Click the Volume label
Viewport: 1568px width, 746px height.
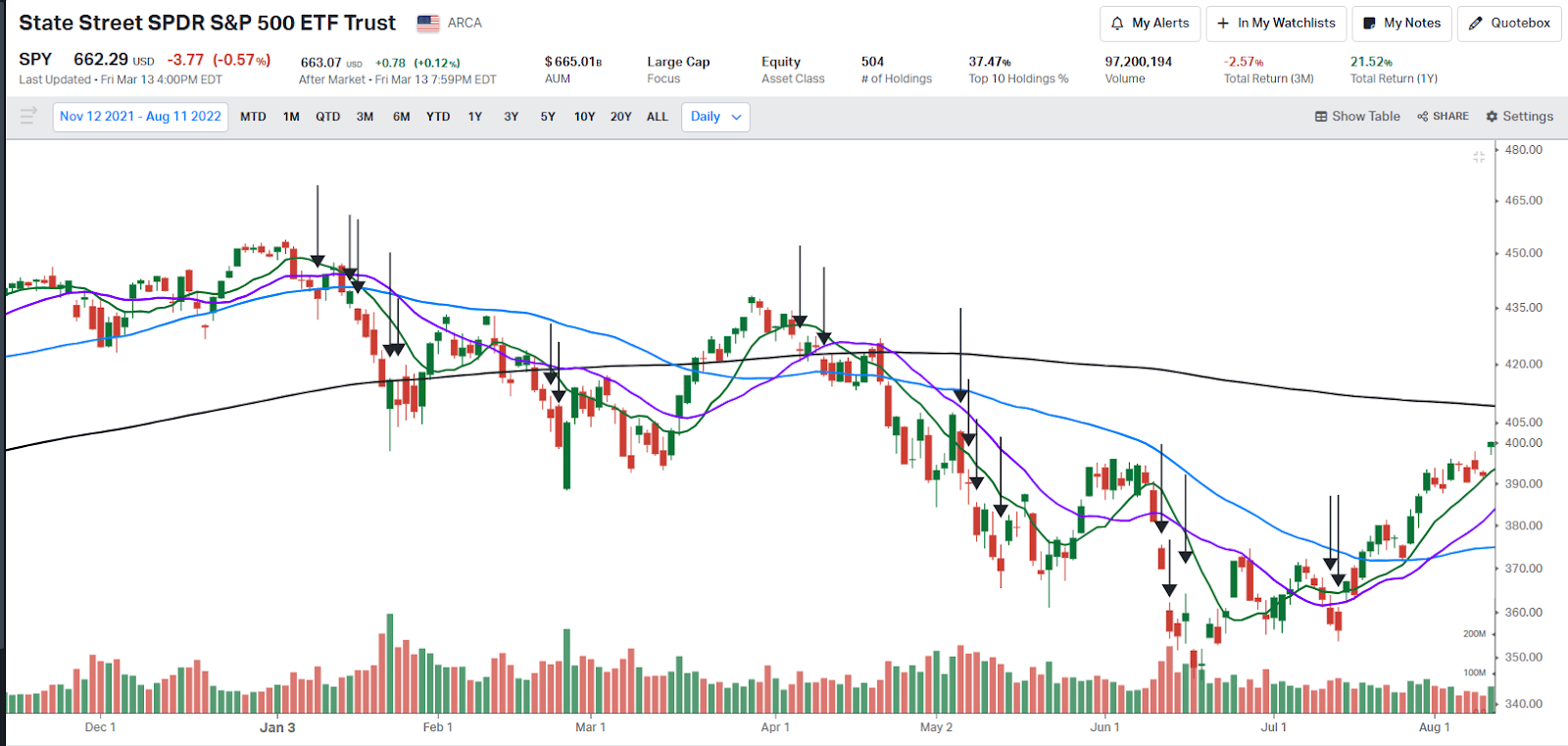(1125, 78)
